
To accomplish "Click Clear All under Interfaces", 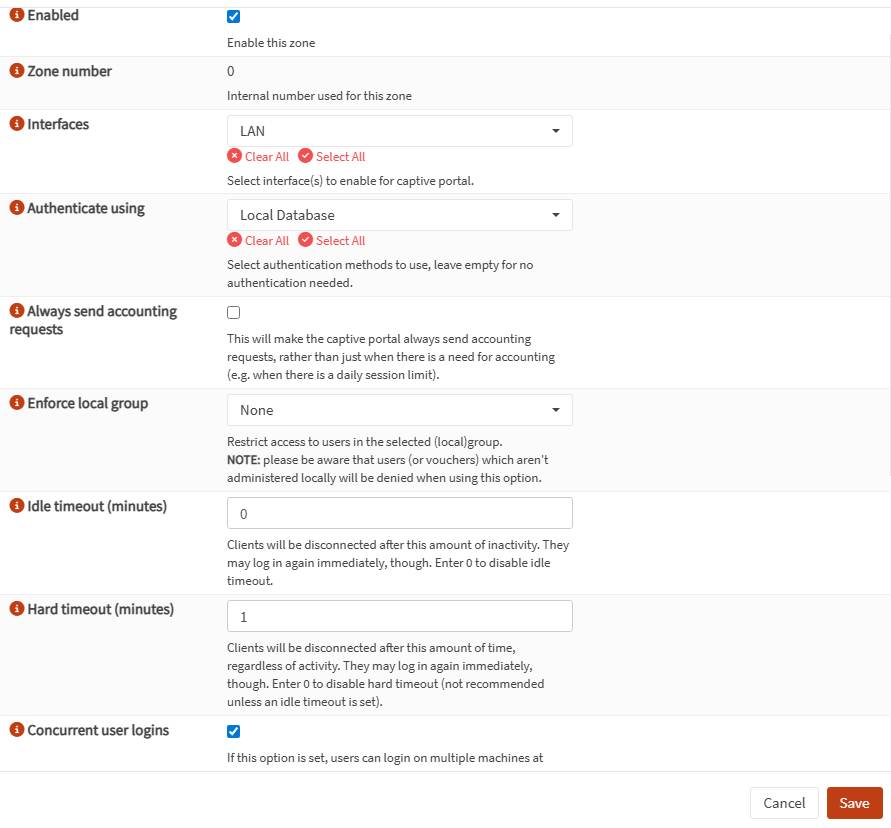I will coord(258,157).
